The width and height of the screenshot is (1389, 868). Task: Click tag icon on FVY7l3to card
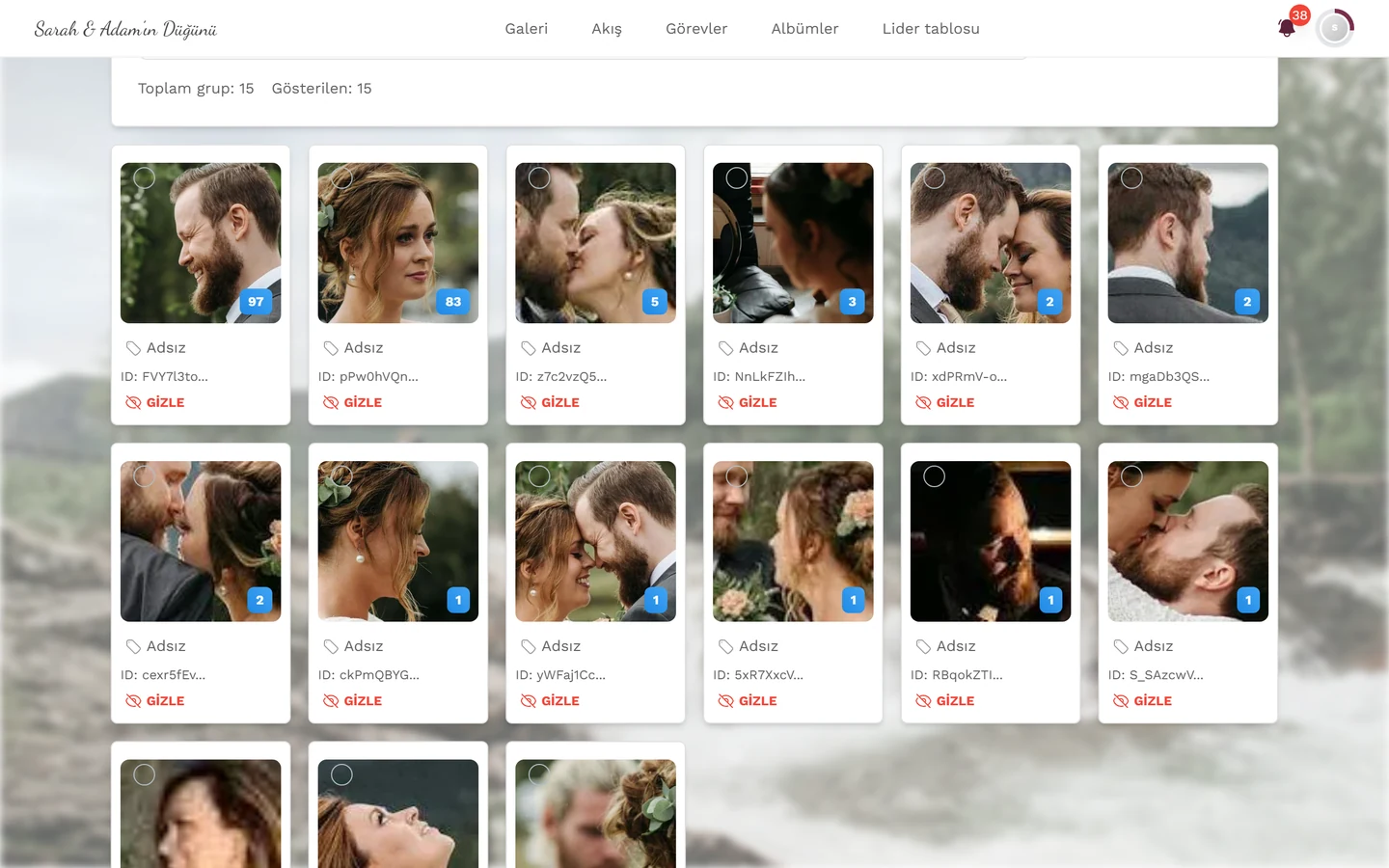pyautogui.click(x=133, y=348)
